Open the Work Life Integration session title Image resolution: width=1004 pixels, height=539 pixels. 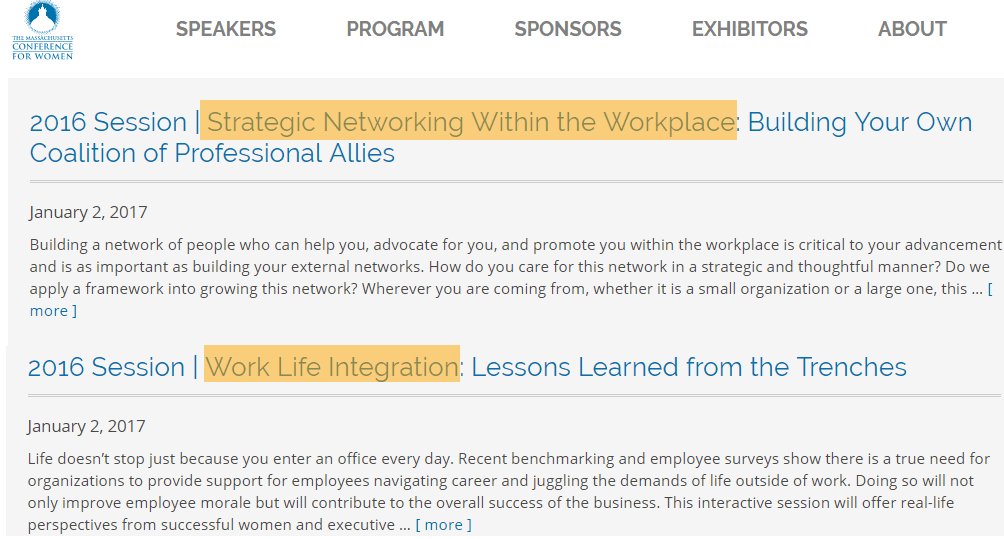coord(467,367)
